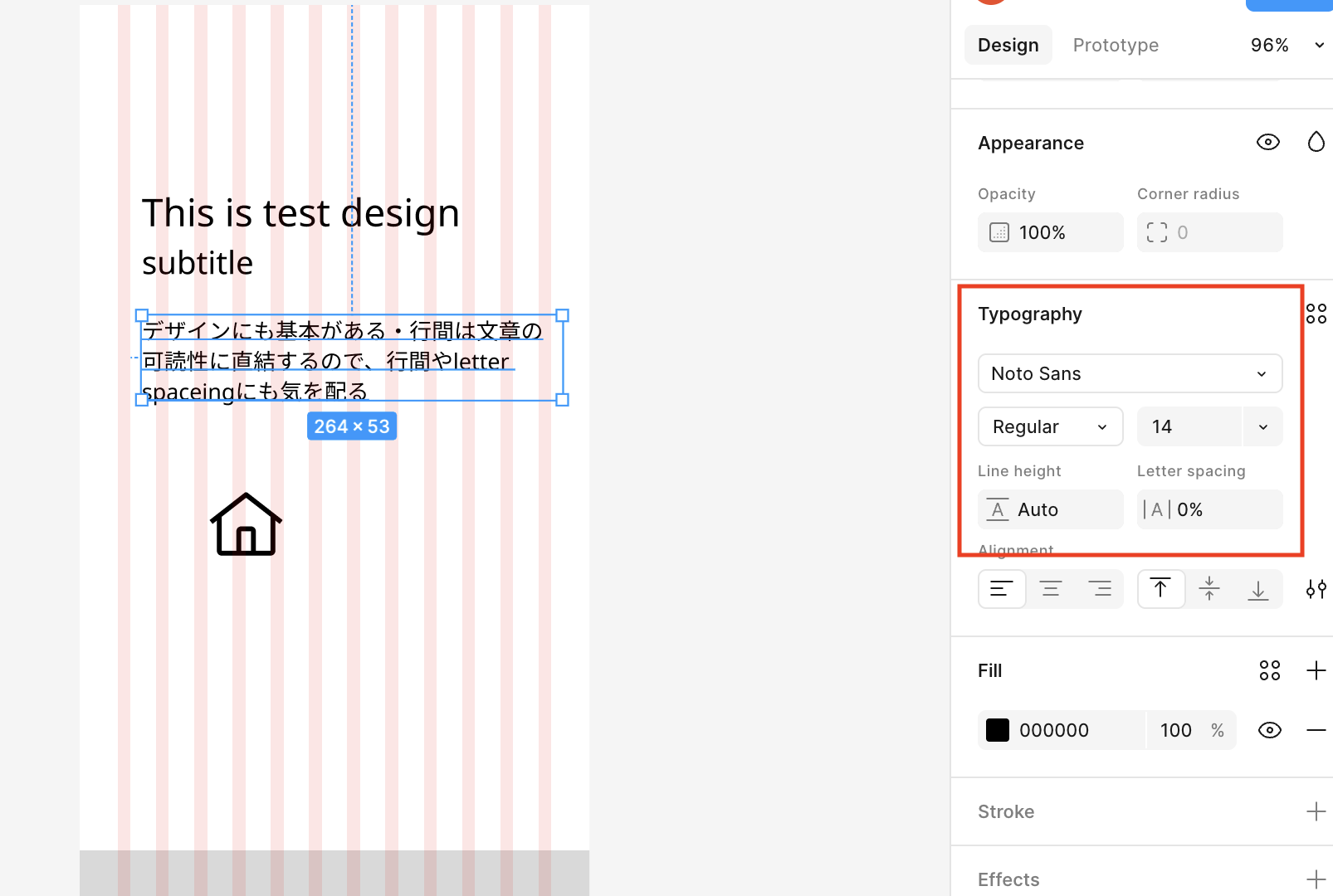Viewport: 1333px width, 896px height.
Task: Align text right in Alignment row
Action: tap(1100, 589)
